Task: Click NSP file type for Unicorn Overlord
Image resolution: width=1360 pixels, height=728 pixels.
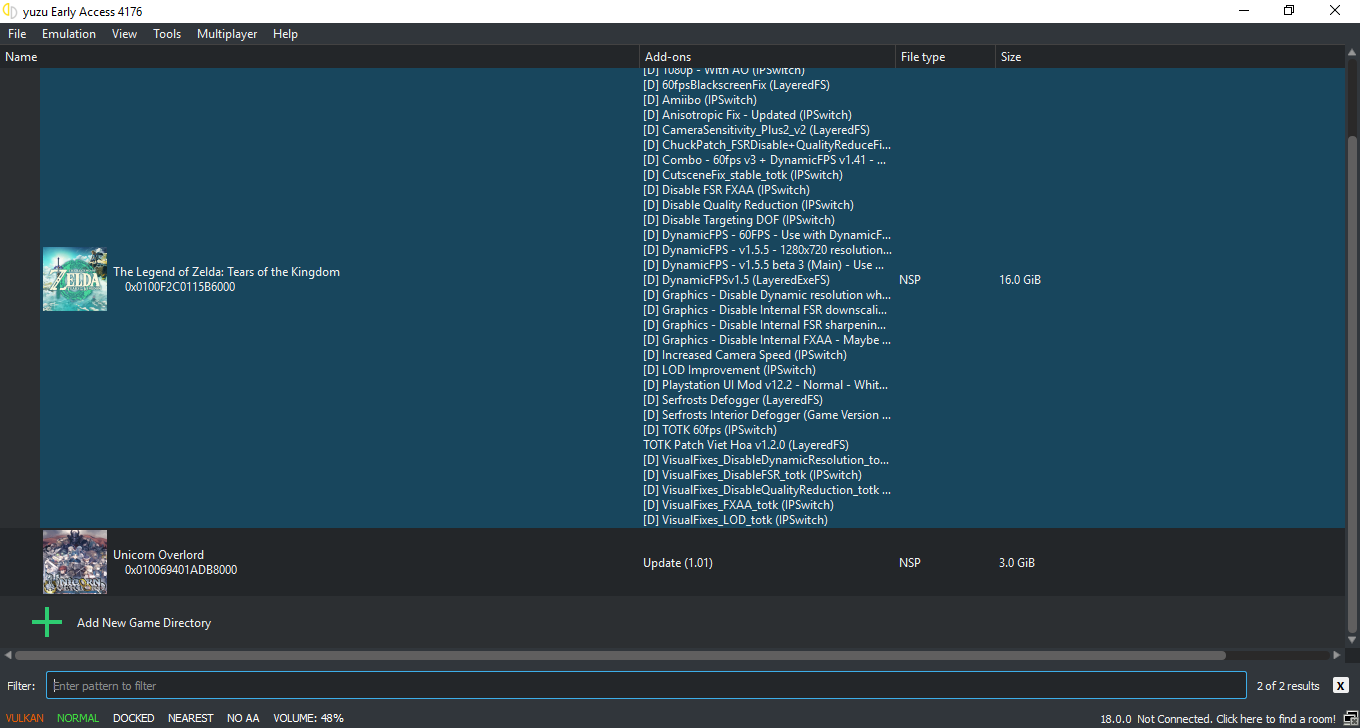Action: coord(910,563)
